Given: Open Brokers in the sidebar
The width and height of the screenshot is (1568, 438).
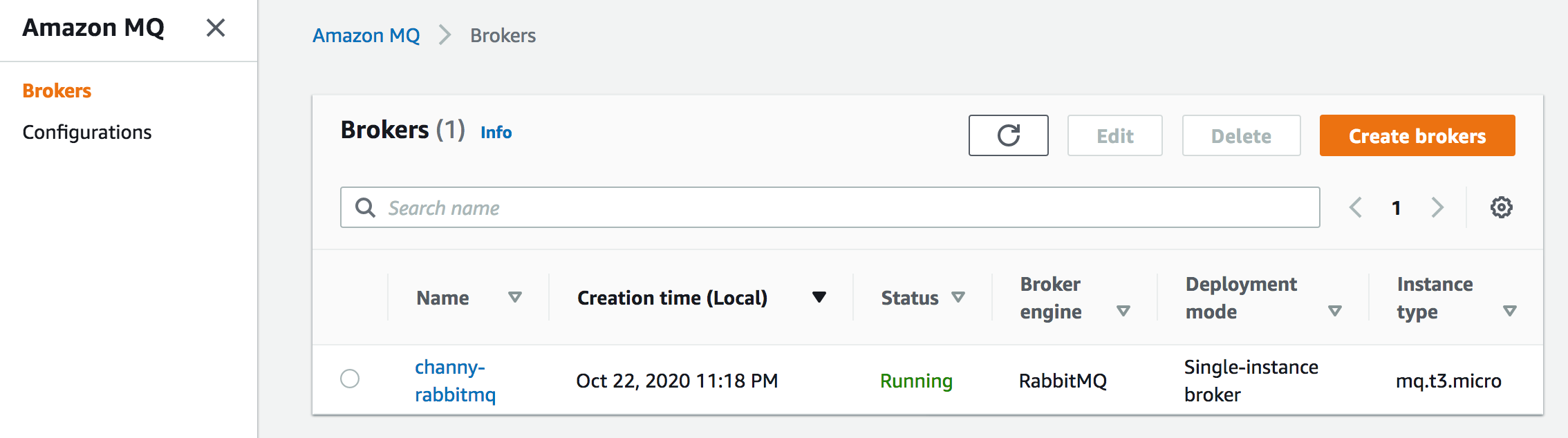Looking at the screenshot, I should pyautogui.click(x=57, y=91).
